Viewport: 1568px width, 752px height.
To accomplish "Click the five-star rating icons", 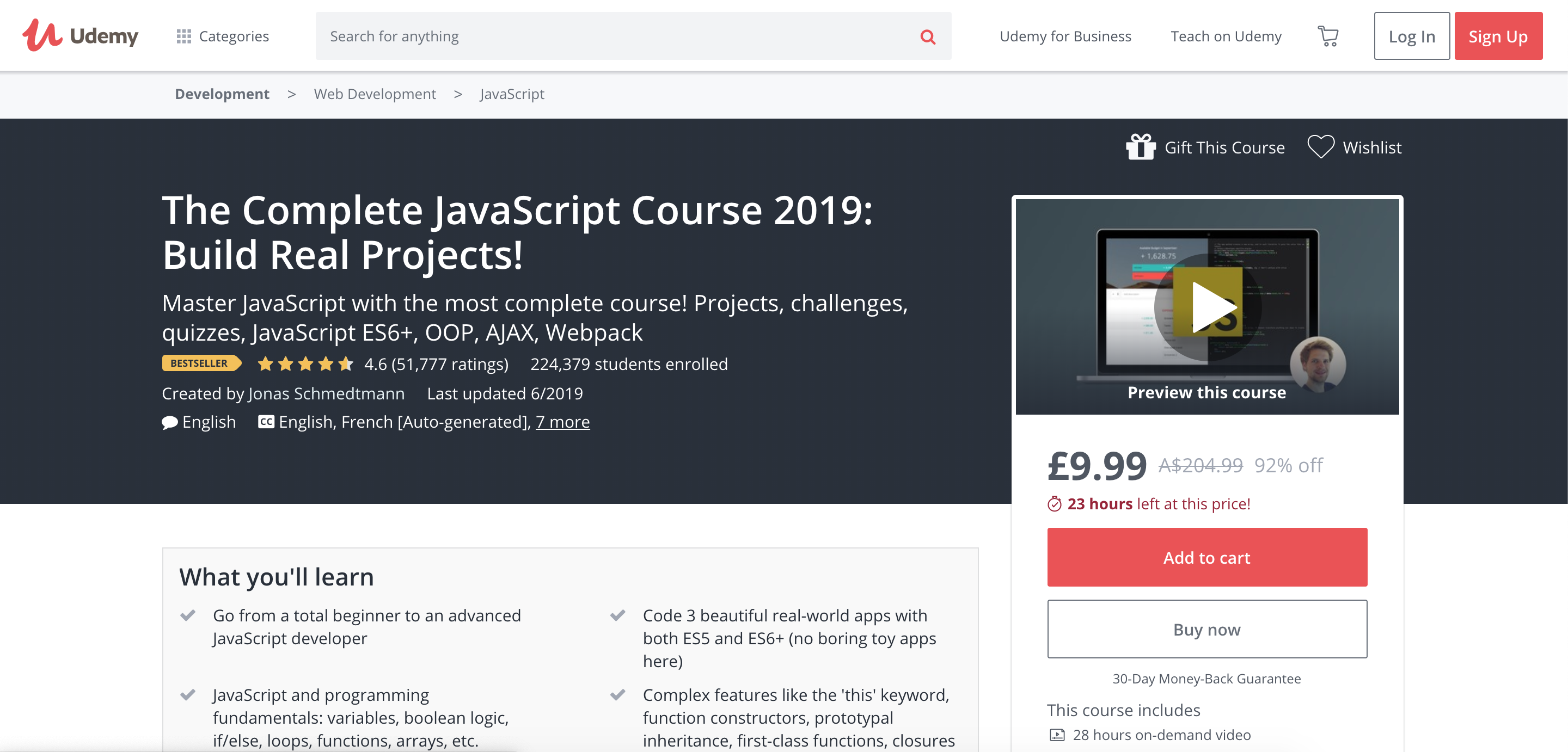I will click(305, 364).
